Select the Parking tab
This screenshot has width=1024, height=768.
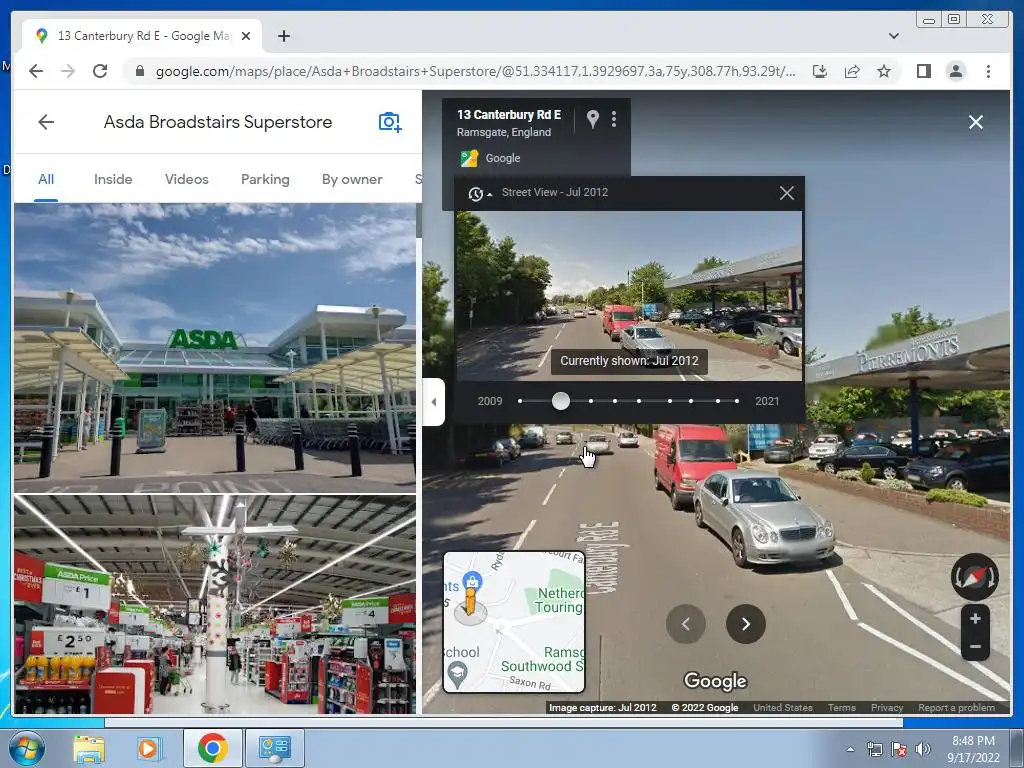coord(264,180)
